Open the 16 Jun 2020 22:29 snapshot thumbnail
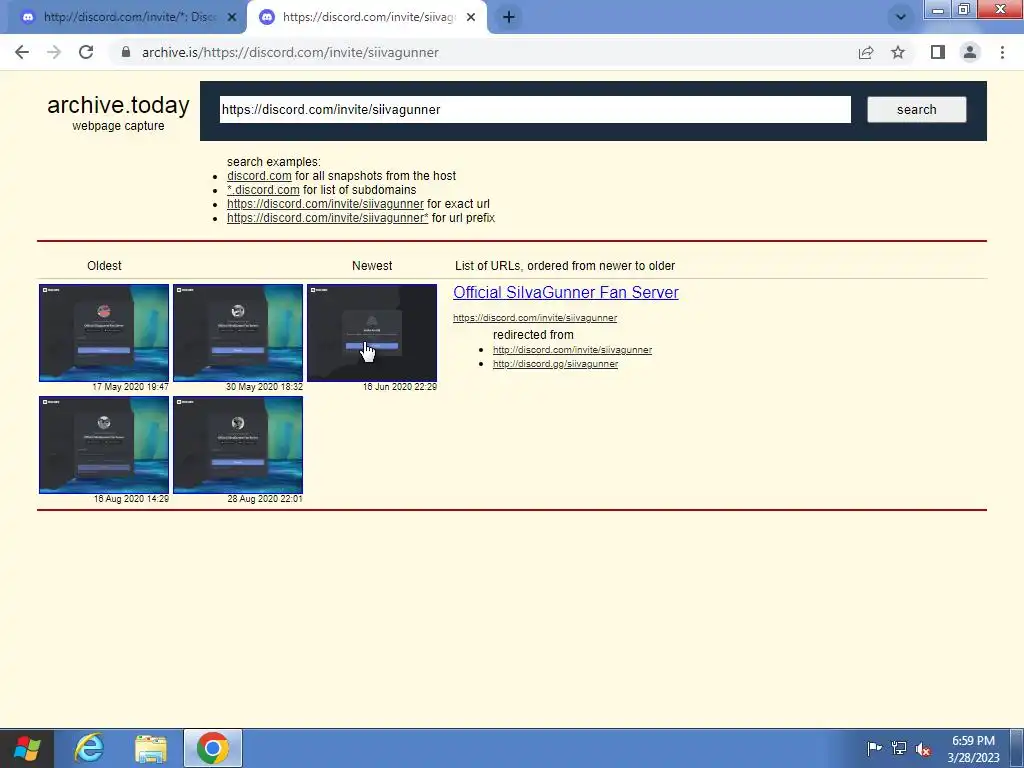The height and width of the screenshot is (768, 1024). click(372, 333)
